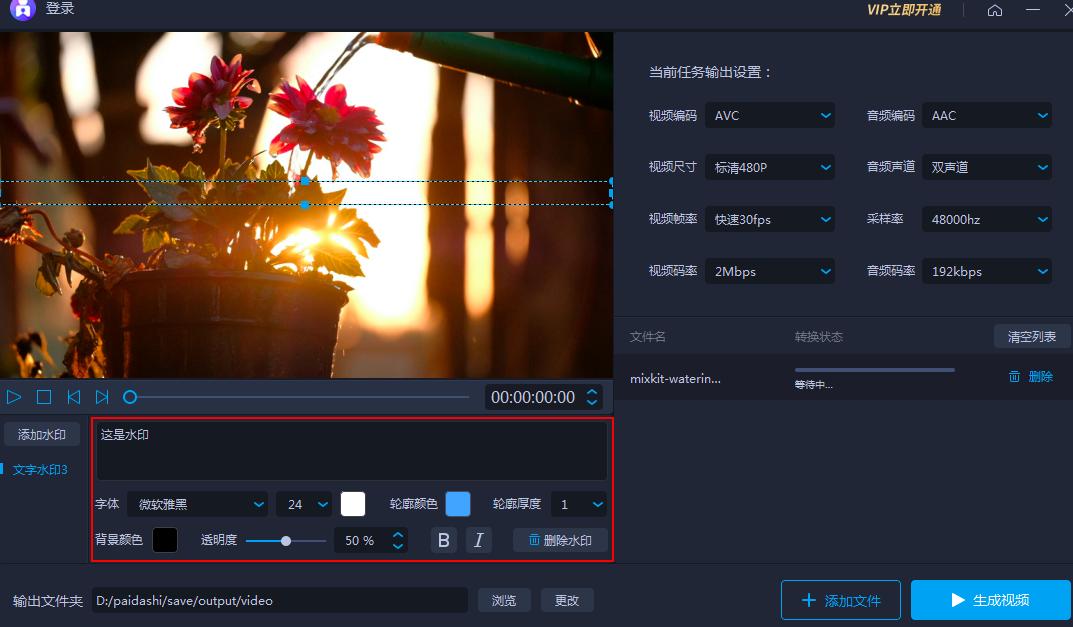Jump to the previous frame icon

(73, 397)
